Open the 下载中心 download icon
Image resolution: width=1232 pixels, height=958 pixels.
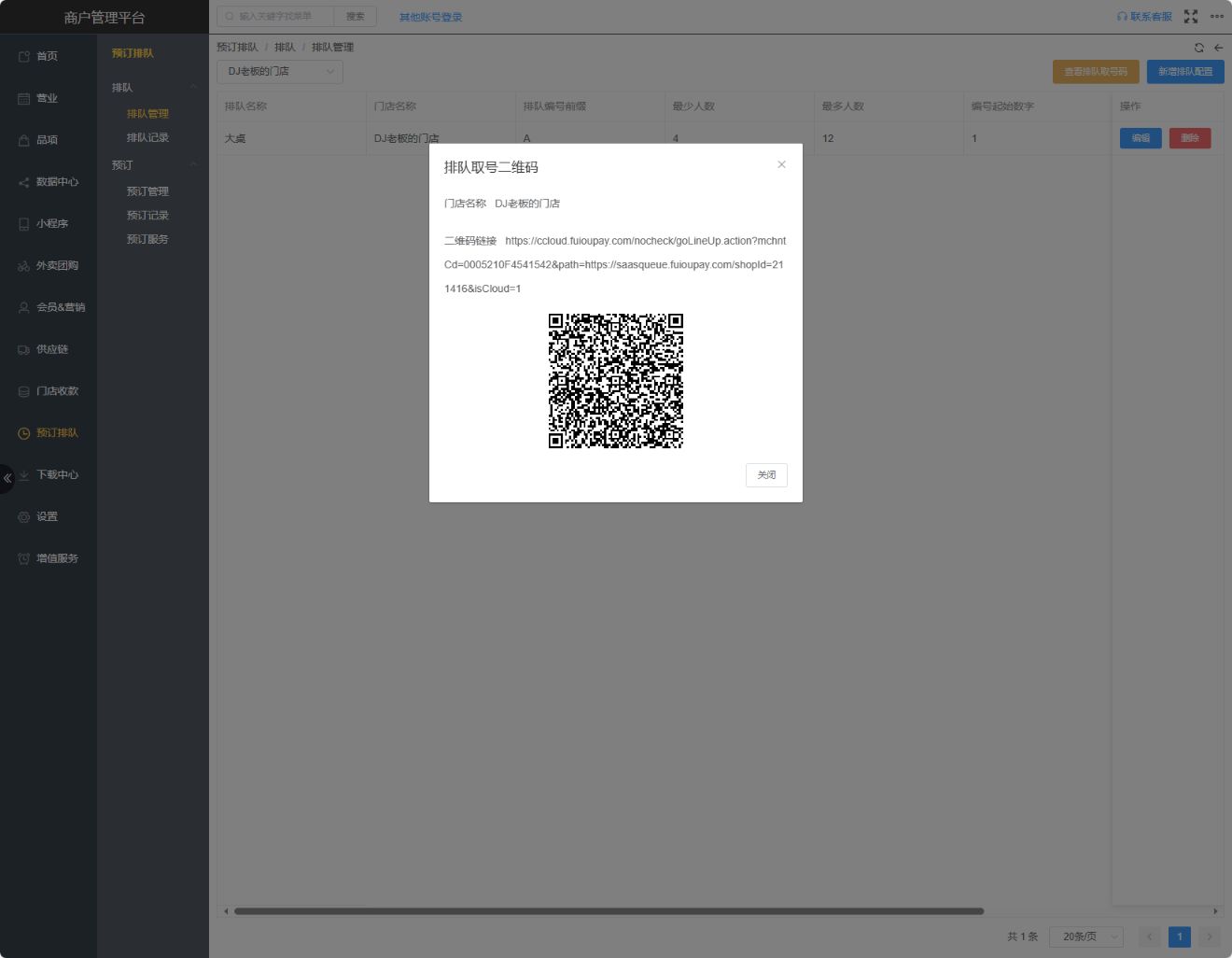[x=24, y=475]
